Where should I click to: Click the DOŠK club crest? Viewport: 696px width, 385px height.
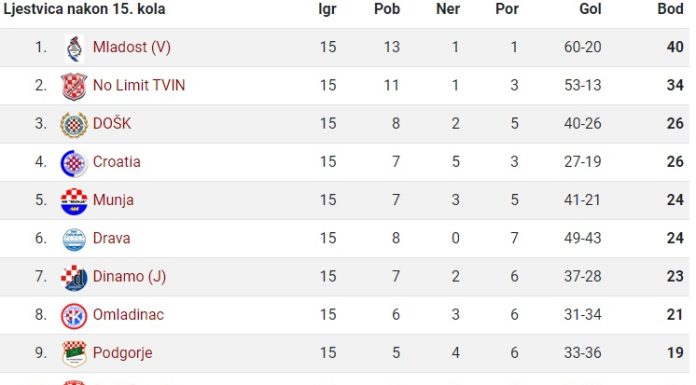74,125
